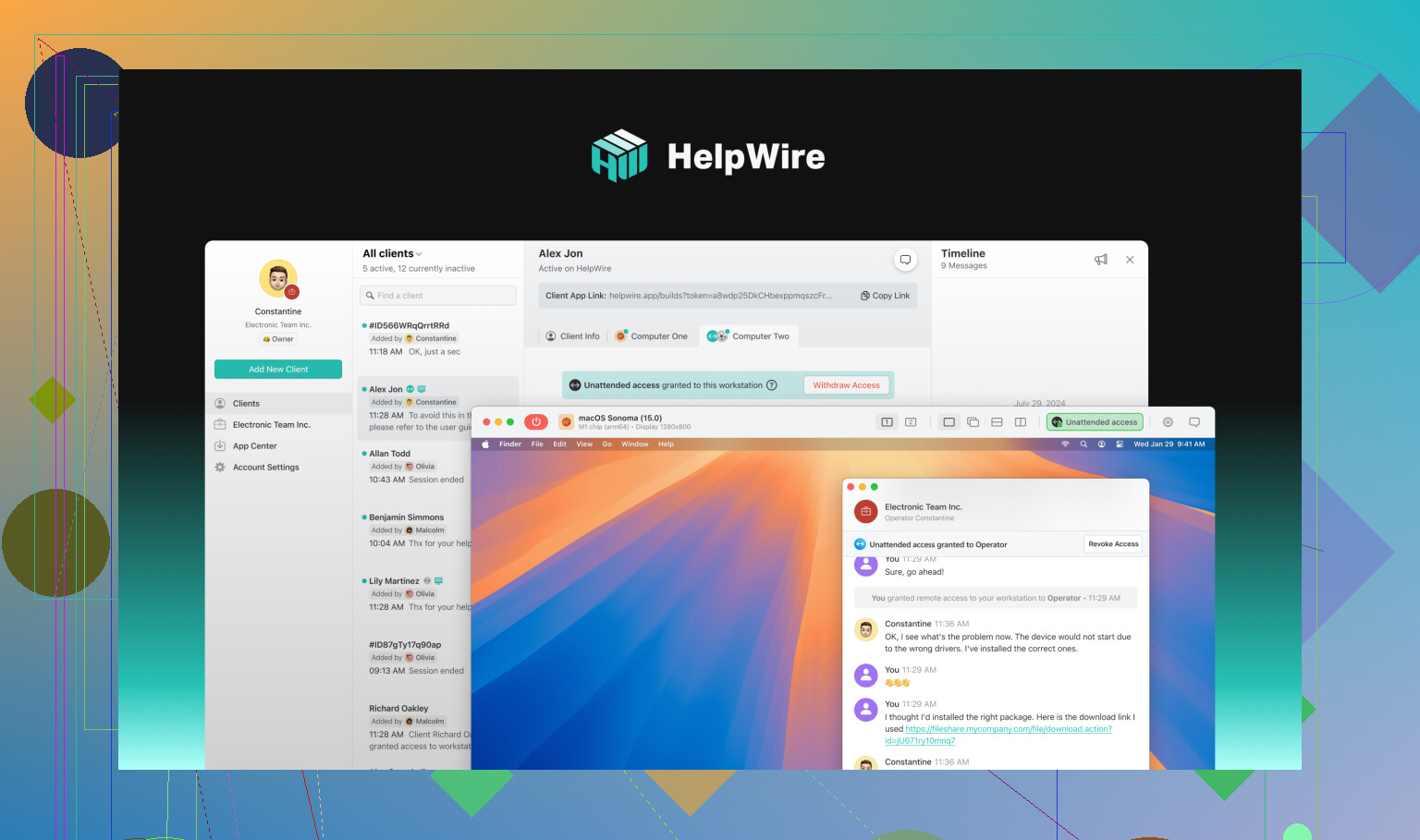Click the Revoke Access button
The height and width of the screenshot is (840, 1420).
[1113, 544]
